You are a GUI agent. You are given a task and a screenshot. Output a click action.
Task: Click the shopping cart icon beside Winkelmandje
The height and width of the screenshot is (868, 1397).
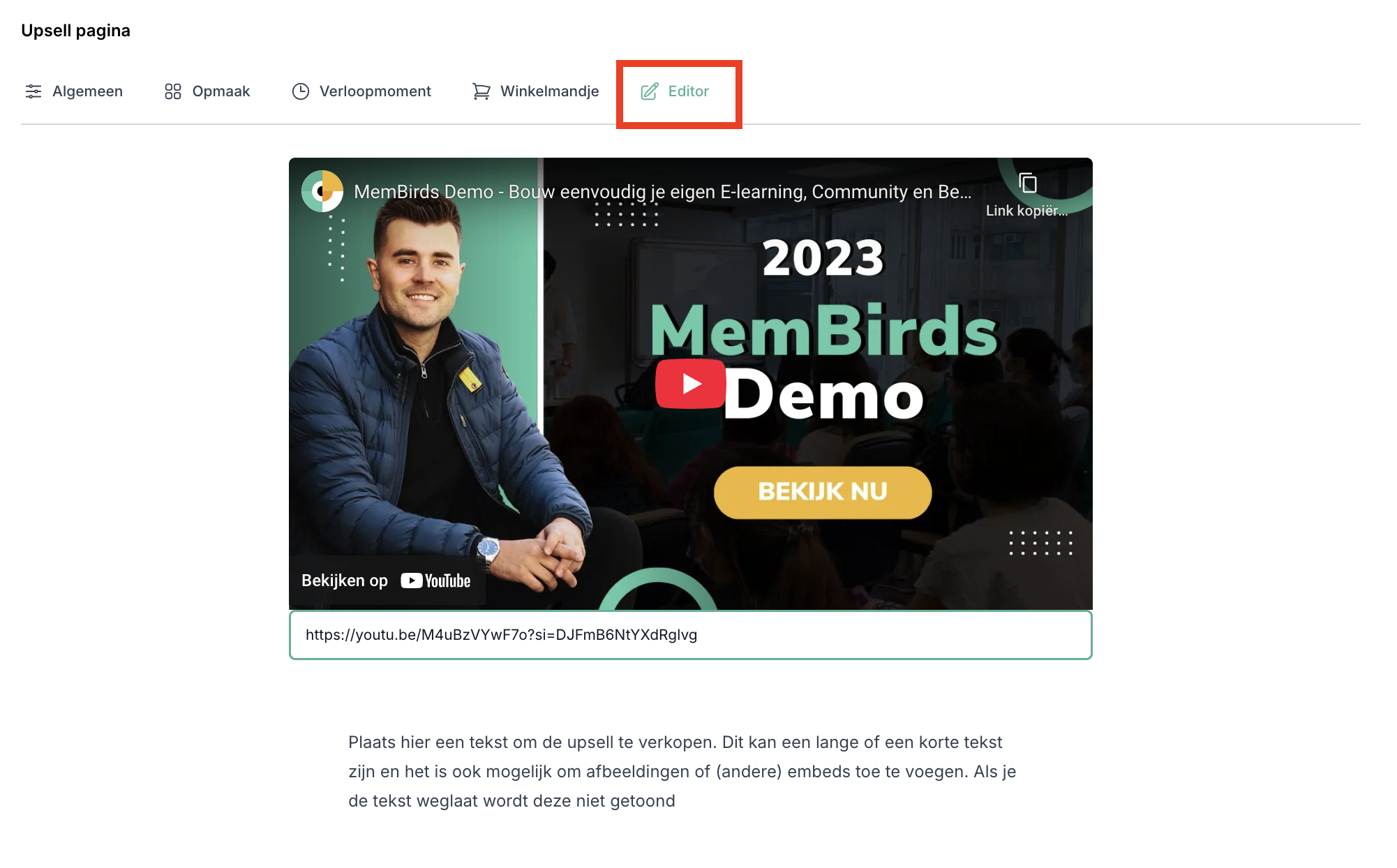click(481, 91)
